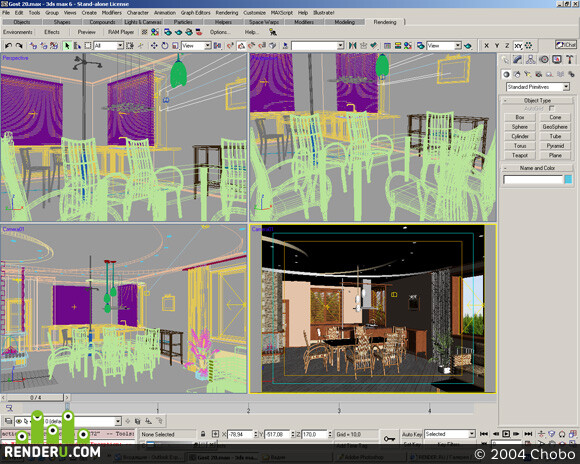Open the Rendering menu
This screenshot has height=464, width=580.
pyautogui.click(x=227, y=13)
